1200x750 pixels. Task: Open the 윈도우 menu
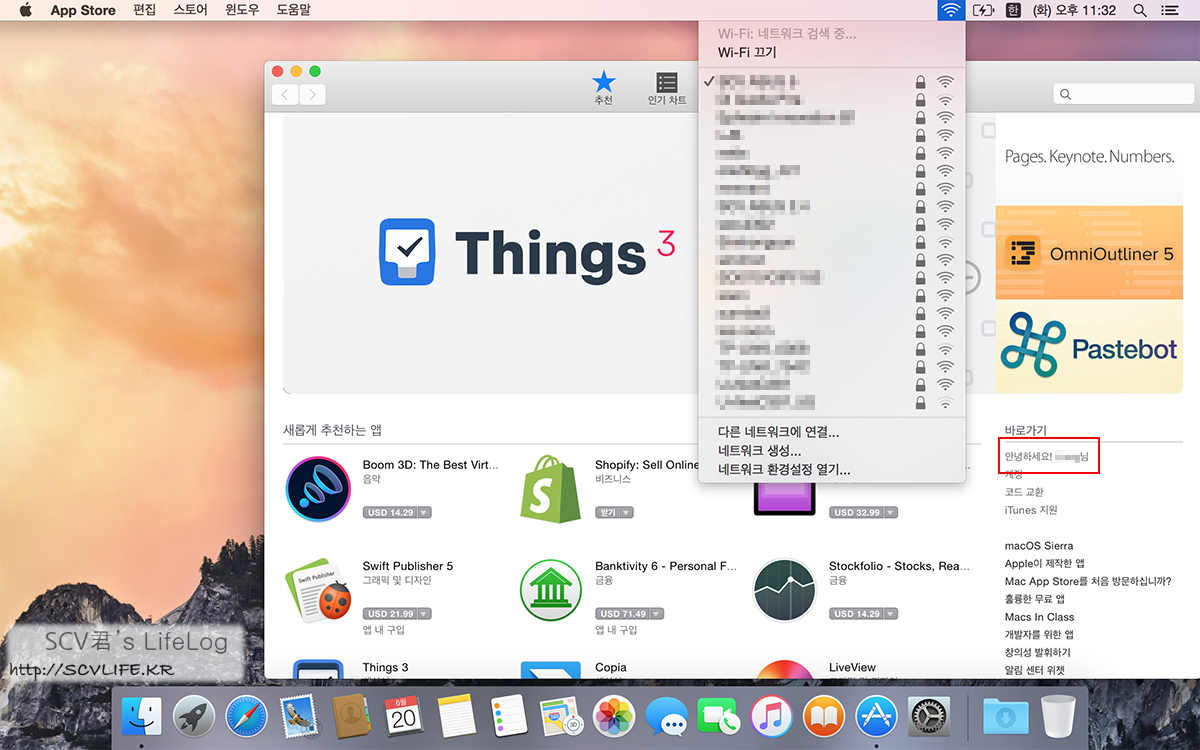(x=241, y=10)
